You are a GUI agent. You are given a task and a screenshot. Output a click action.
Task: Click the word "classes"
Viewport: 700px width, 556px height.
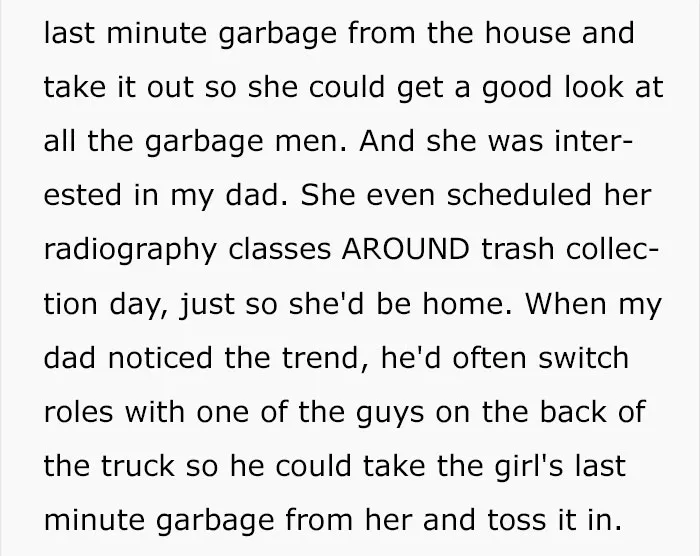click(279, 249)
